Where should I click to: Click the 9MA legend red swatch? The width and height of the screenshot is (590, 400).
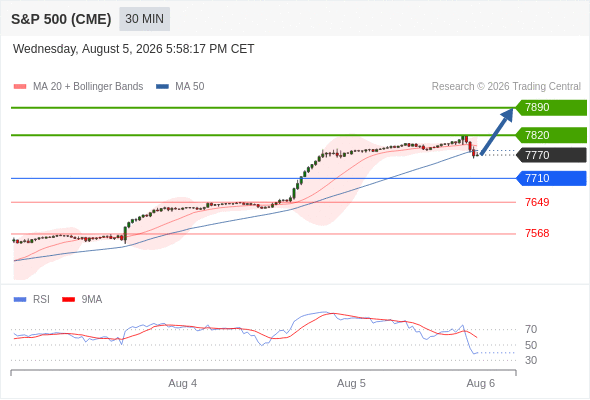(68, 300)
